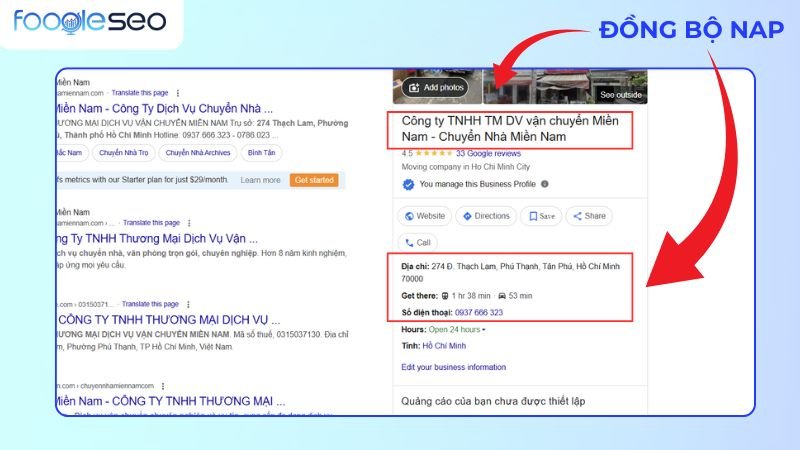Viewport: 800px width, 450px height.
Task: Open three-dot menu of second search result
Action: point(190,222)
